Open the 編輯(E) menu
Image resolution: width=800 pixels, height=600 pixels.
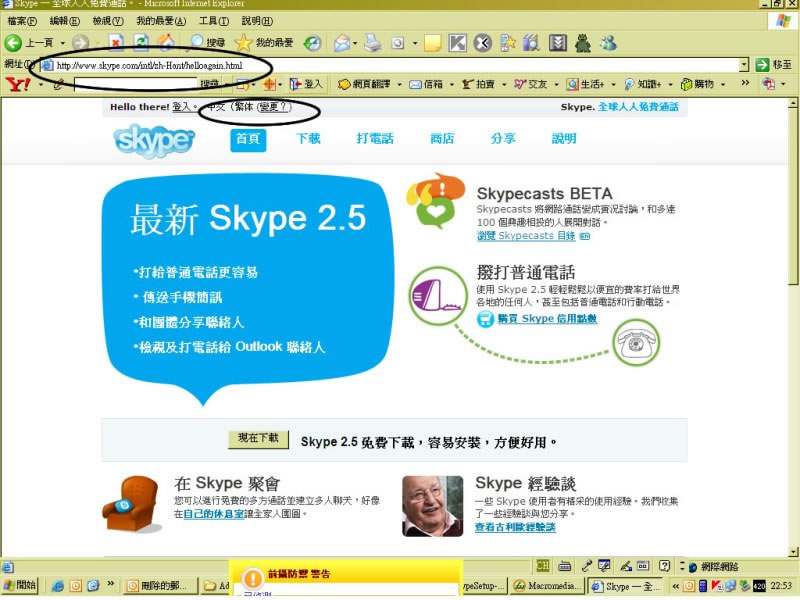tap(65, 21)
